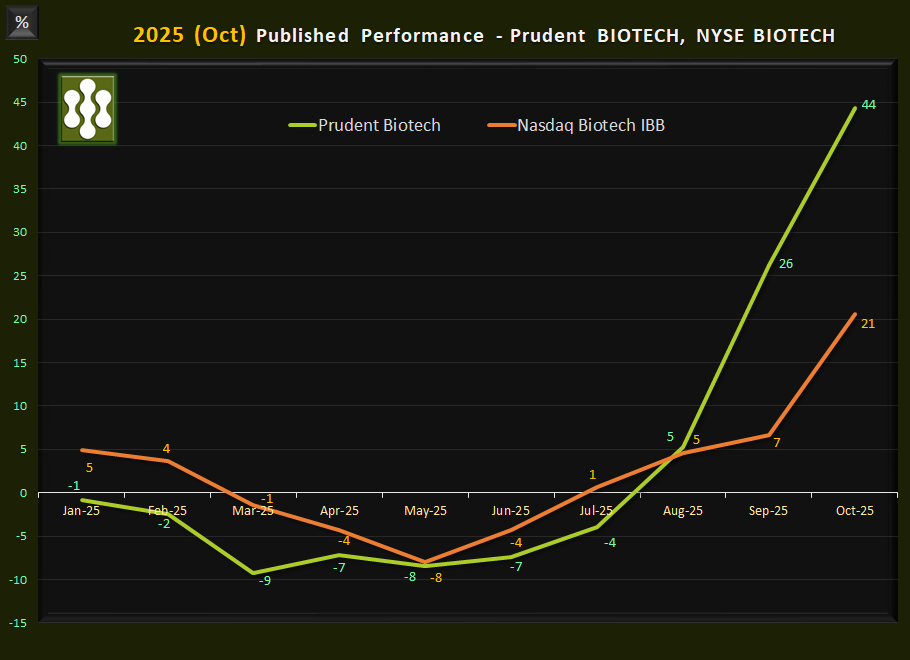This screenshot has height=660, width=910.
Task: Select the 44 peak data label
Action: [x=868, y=103]
